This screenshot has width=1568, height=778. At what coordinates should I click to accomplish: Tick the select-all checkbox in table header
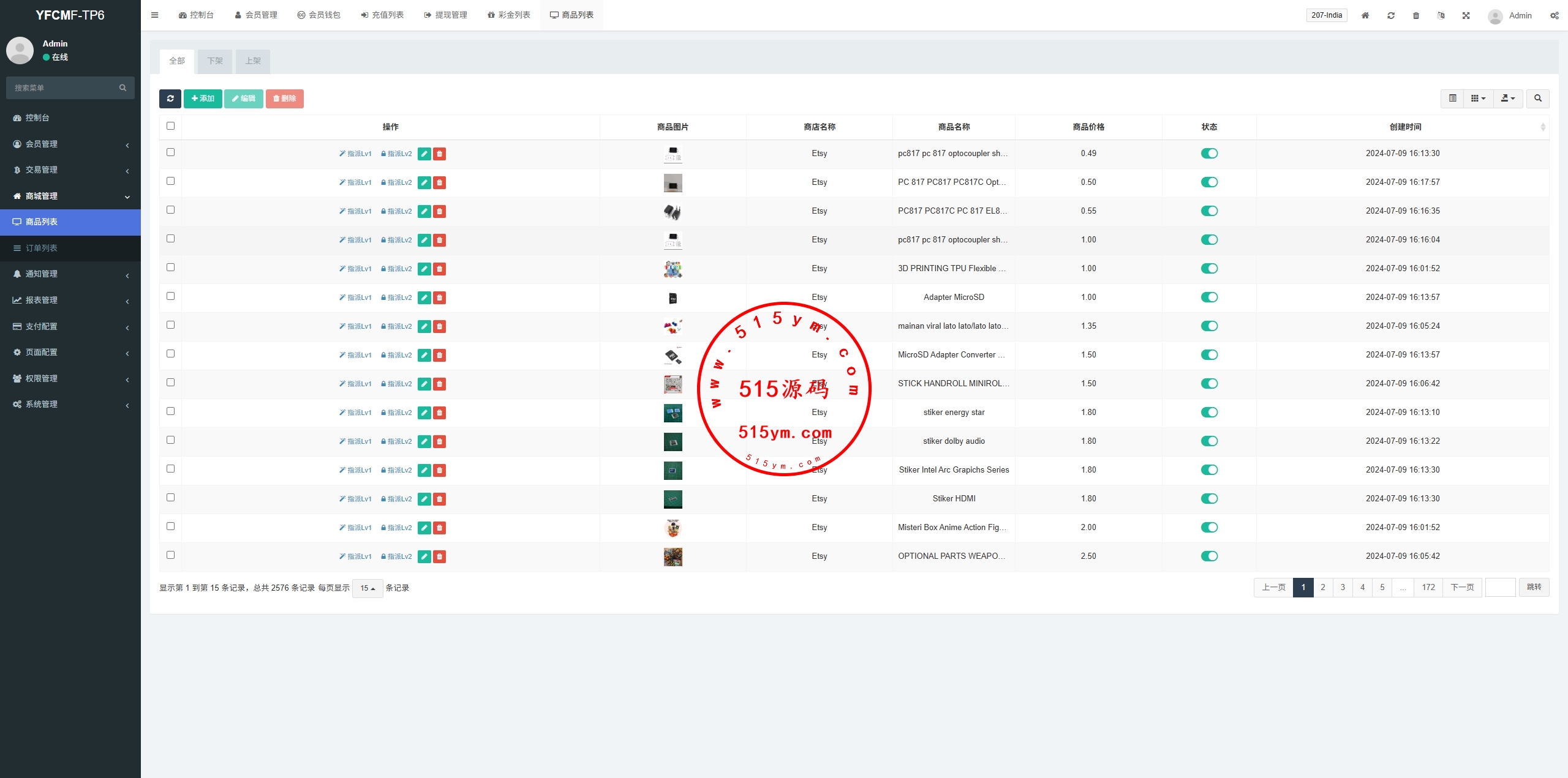pos(170,126)
